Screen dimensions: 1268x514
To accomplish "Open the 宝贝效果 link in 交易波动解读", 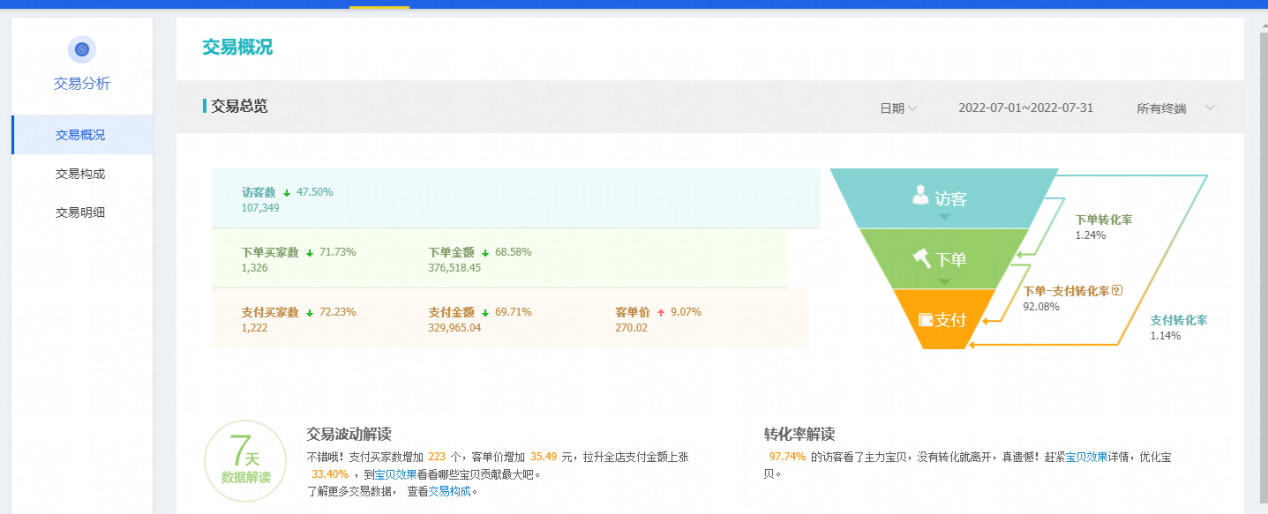I will click(395, 475).
